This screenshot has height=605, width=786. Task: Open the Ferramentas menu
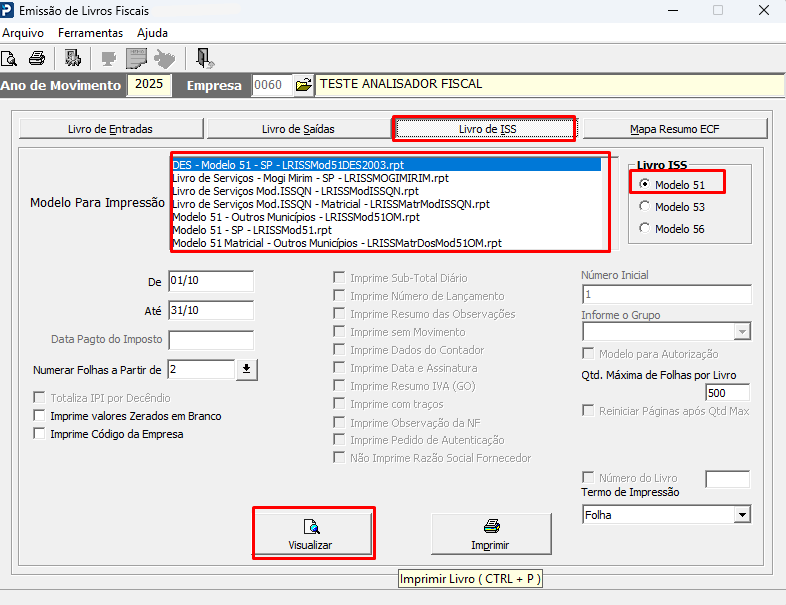click(x=90, y=33)
